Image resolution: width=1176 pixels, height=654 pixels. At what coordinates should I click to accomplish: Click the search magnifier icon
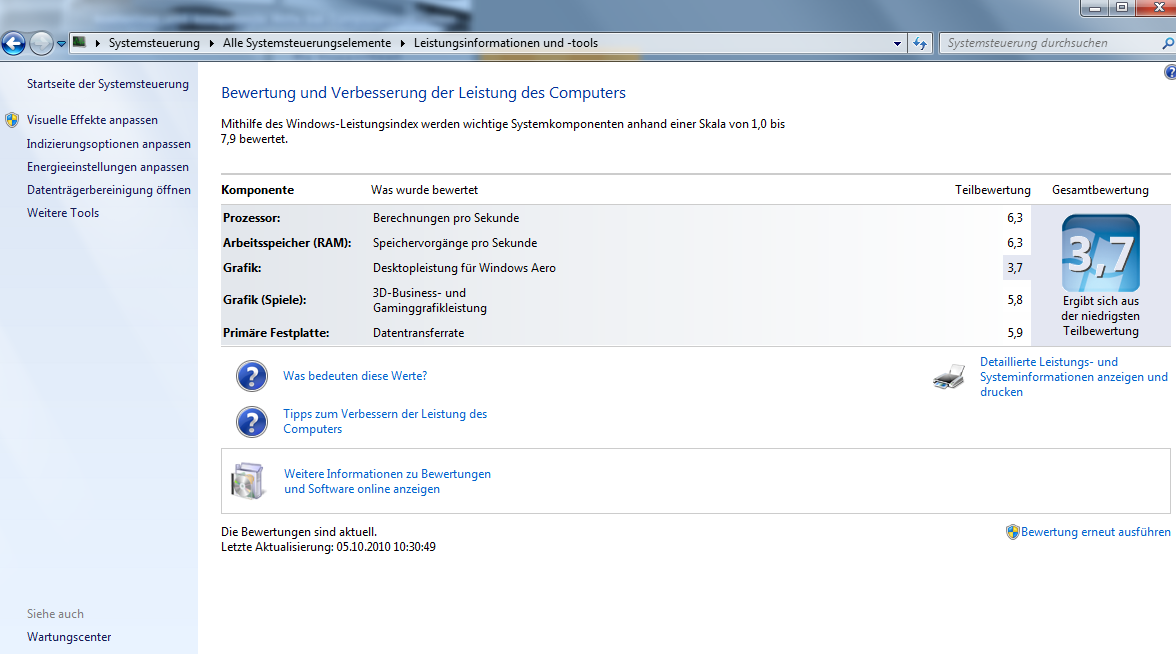(x=1168, y=44)
